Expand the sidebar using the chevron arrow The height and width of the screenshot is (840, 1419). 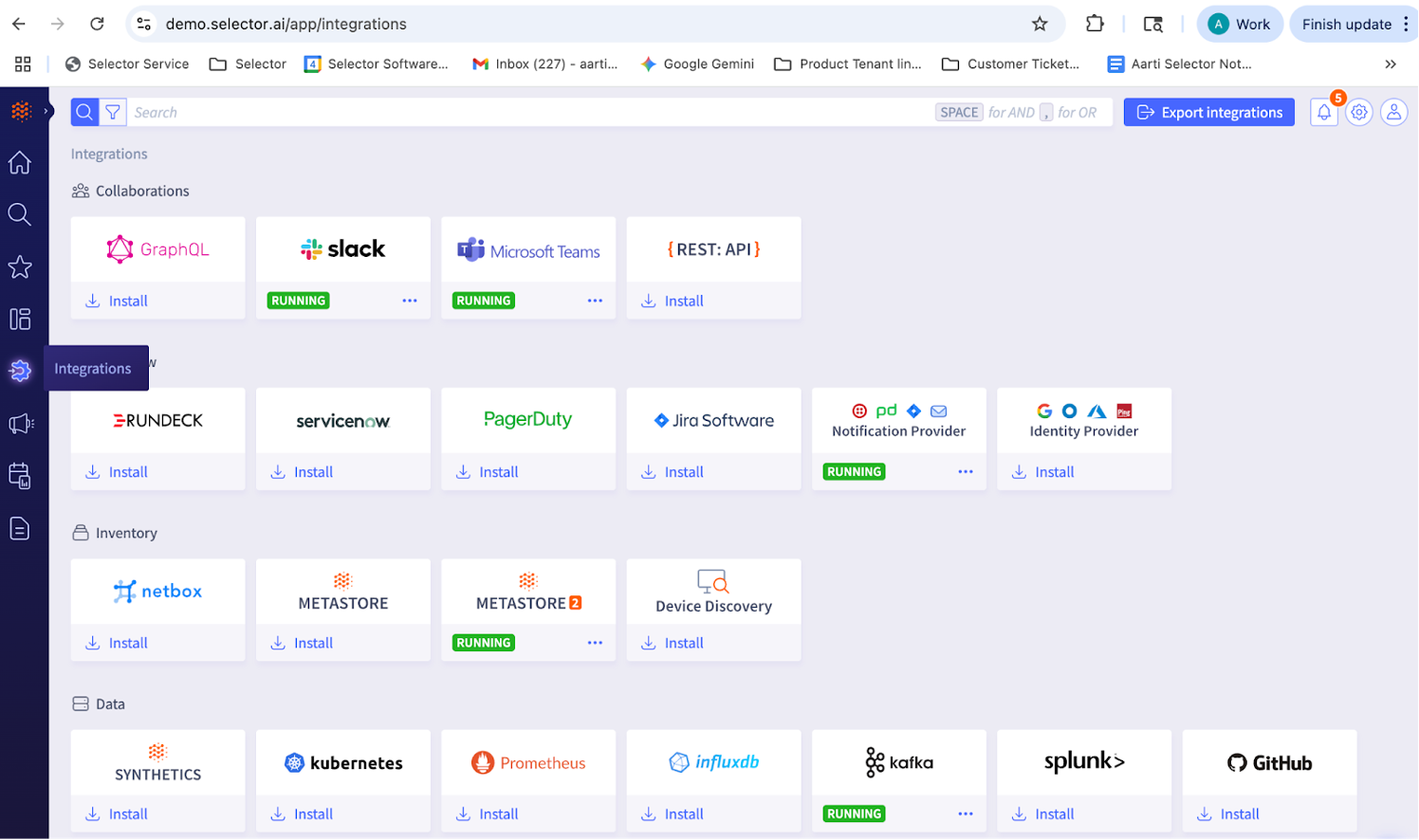[x=46, y=111]
